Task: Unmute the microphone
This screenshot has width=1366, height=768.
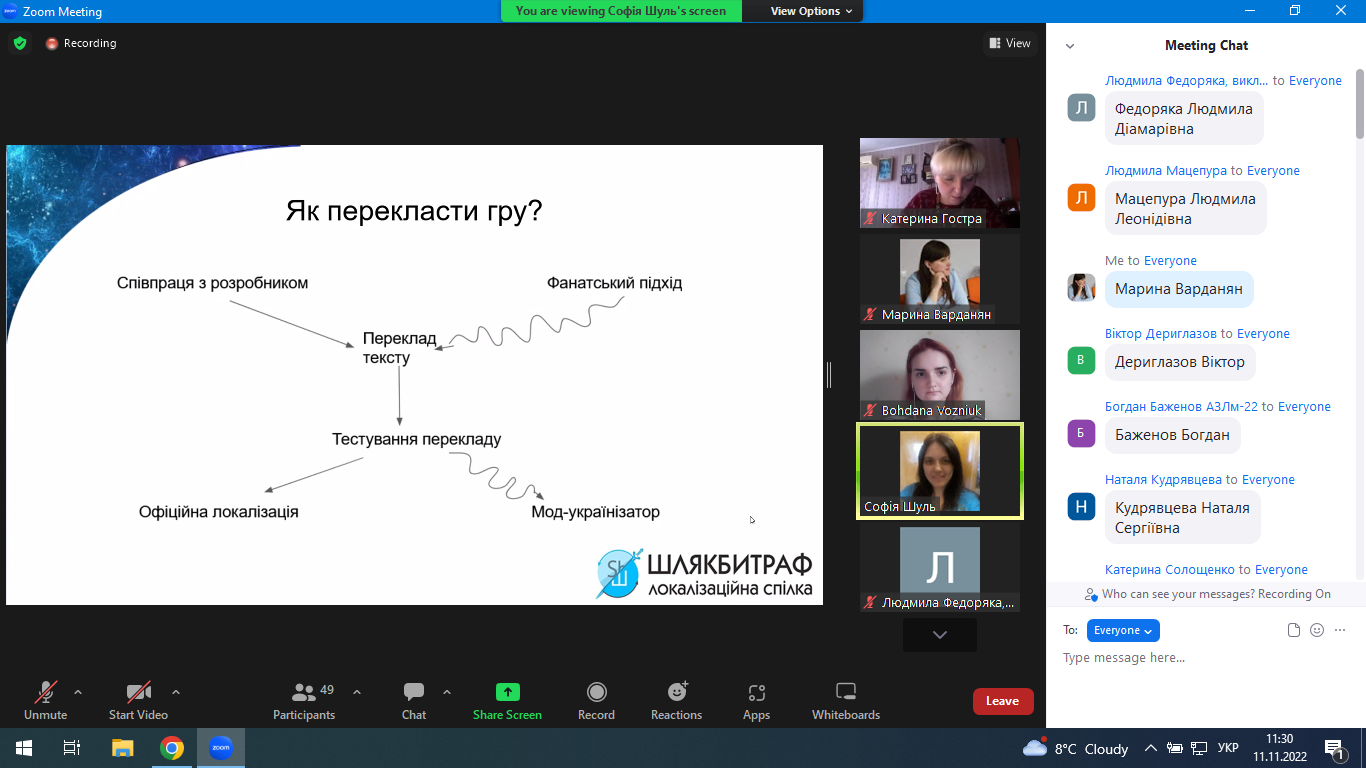Action: [46, 692]
